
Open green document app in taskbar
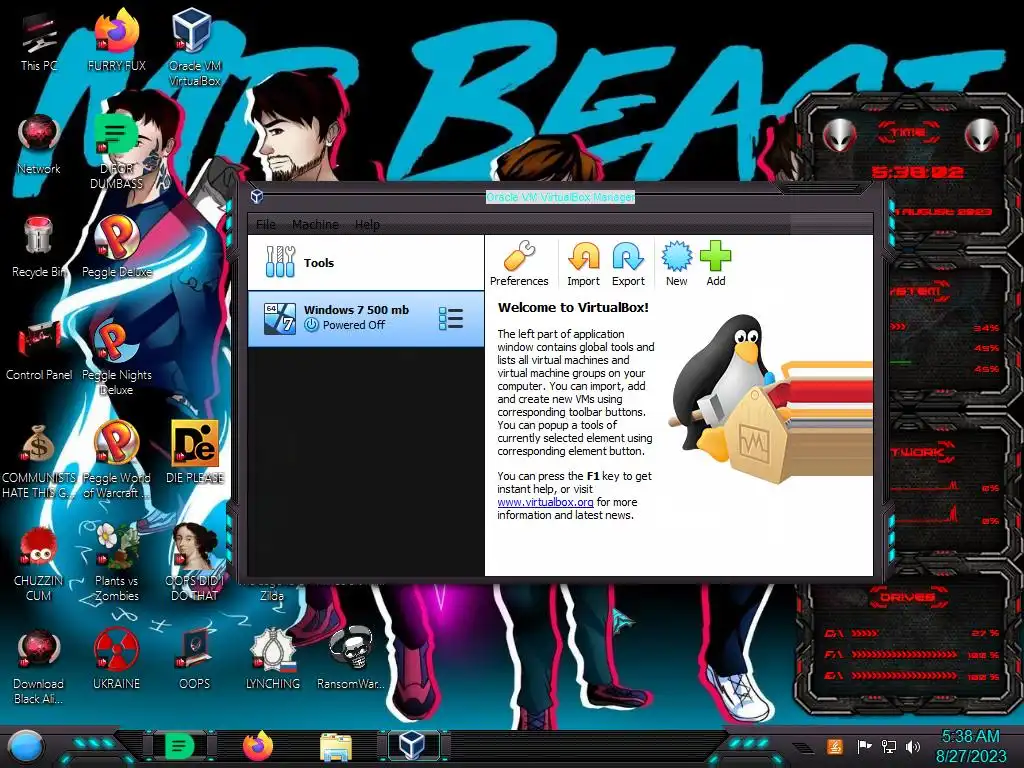(179, 746)
